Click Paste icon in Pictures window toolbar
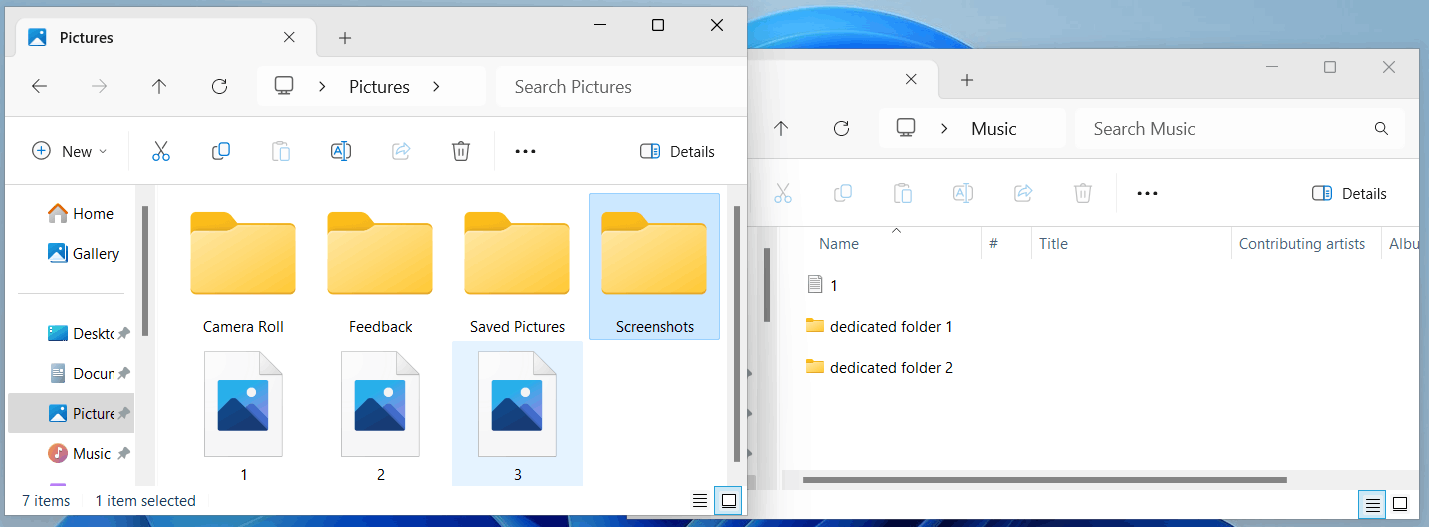This screenshot has width=1429, height=527. pyautogui.click(x=281, y=152)
